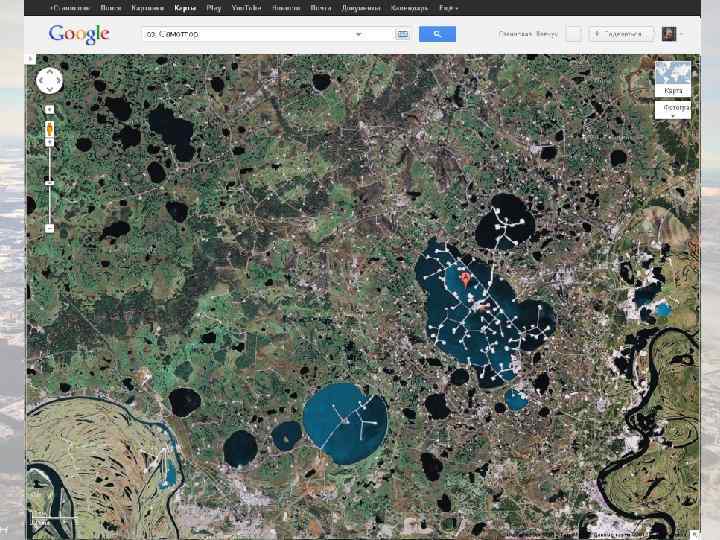Click the user name link beside notifications
This screenshot has width=720, height=540.
point(528,34)
